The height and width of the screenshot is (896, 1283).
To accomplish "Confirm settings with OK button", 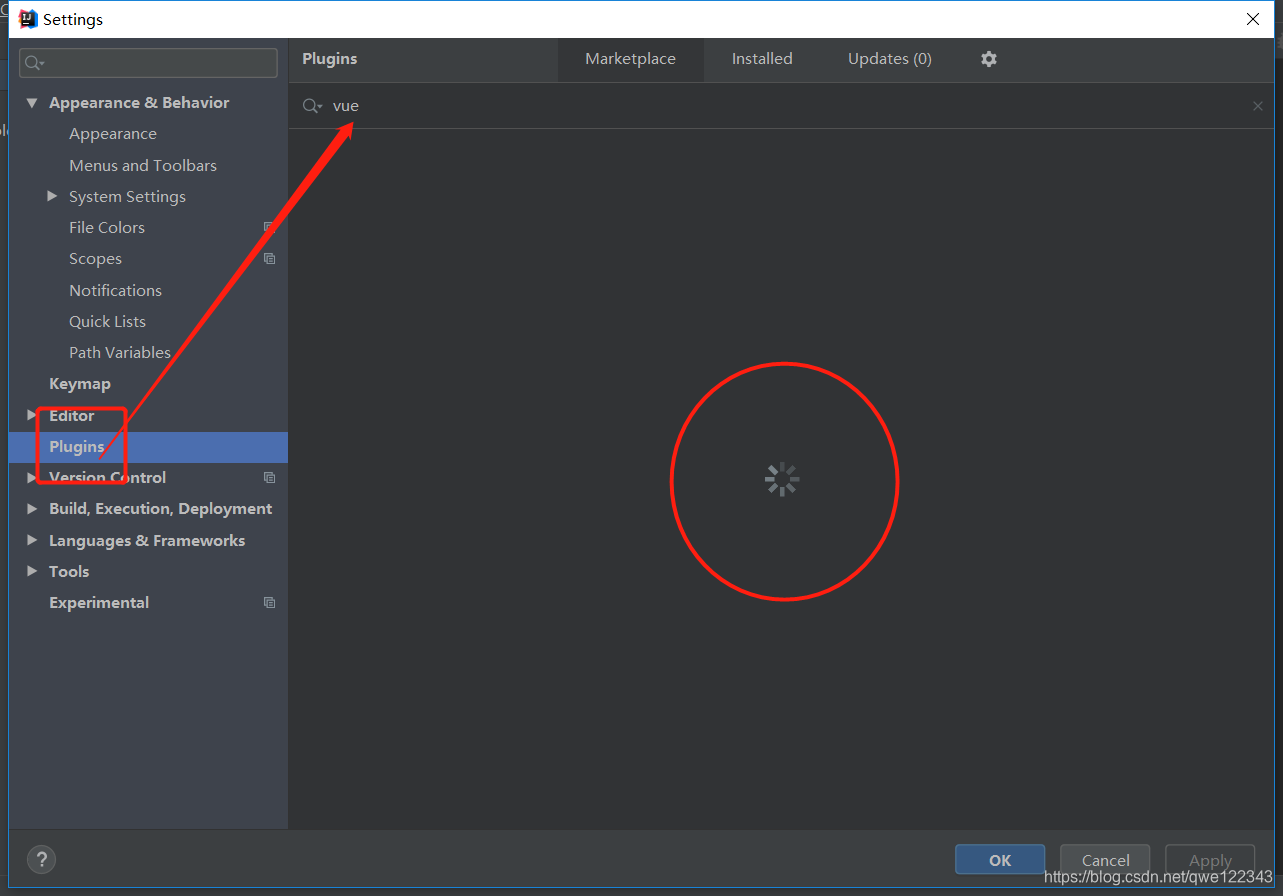I will click(x=1000, y=860).
